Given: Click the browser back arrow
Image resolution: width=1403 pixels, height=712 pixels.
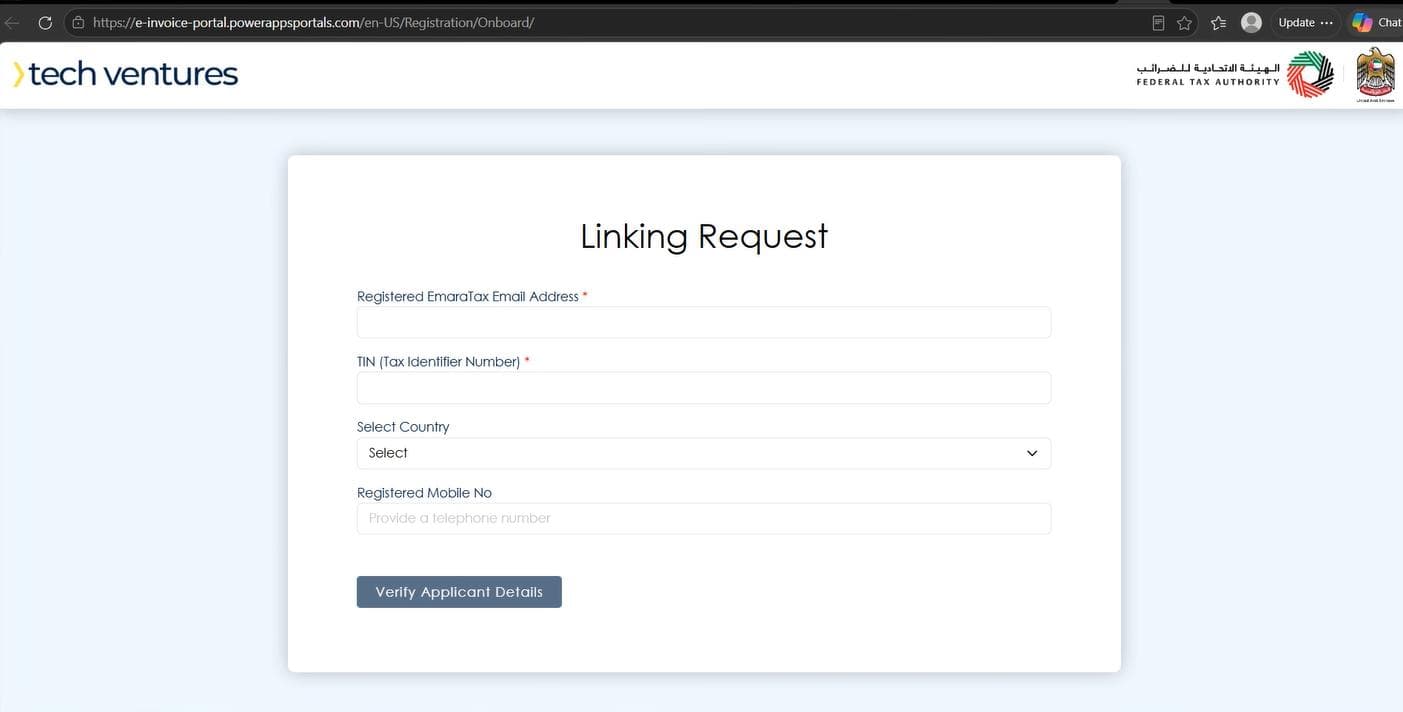Looking at the screenshot, I should 12,22.
